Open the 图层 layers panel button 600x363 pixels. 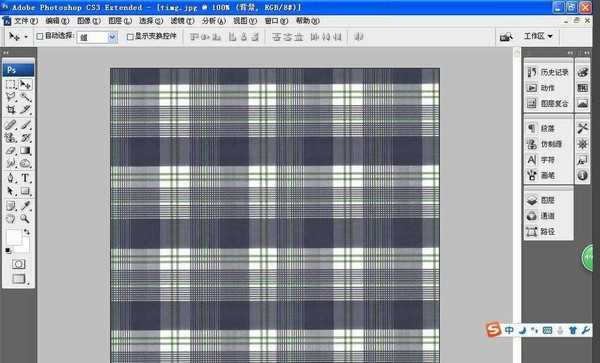pyautogui.click(x=548, y=200)
